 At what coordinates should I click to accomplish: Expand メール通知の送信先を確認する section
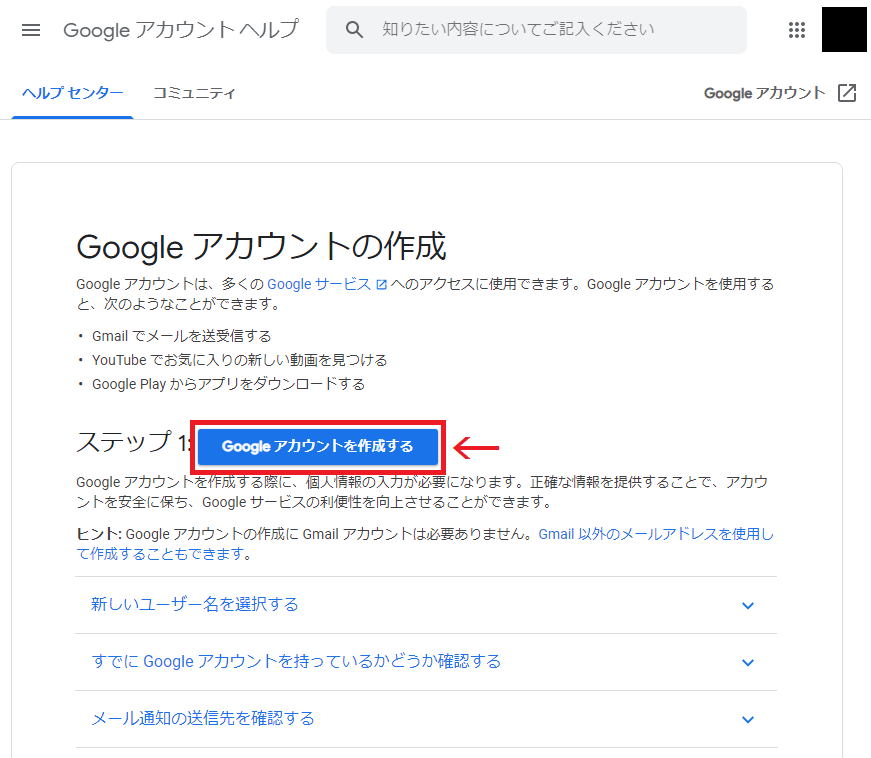(426, 719)
